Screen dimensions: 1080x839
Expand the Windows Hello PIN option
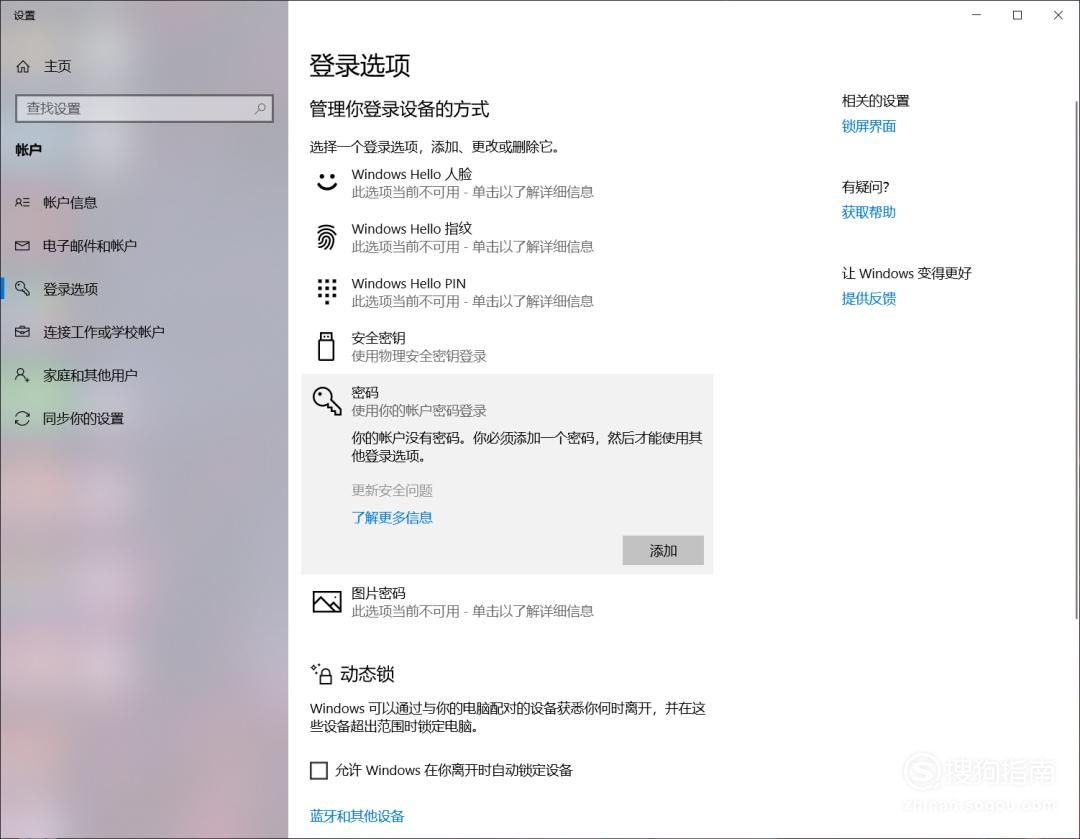click(x=507, y=292)
